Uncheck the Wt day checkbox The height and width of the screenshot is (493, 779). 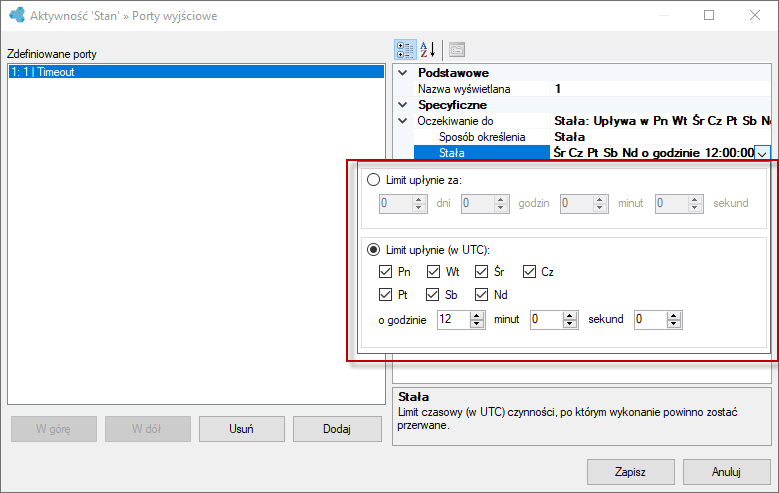tap(433, 271)
